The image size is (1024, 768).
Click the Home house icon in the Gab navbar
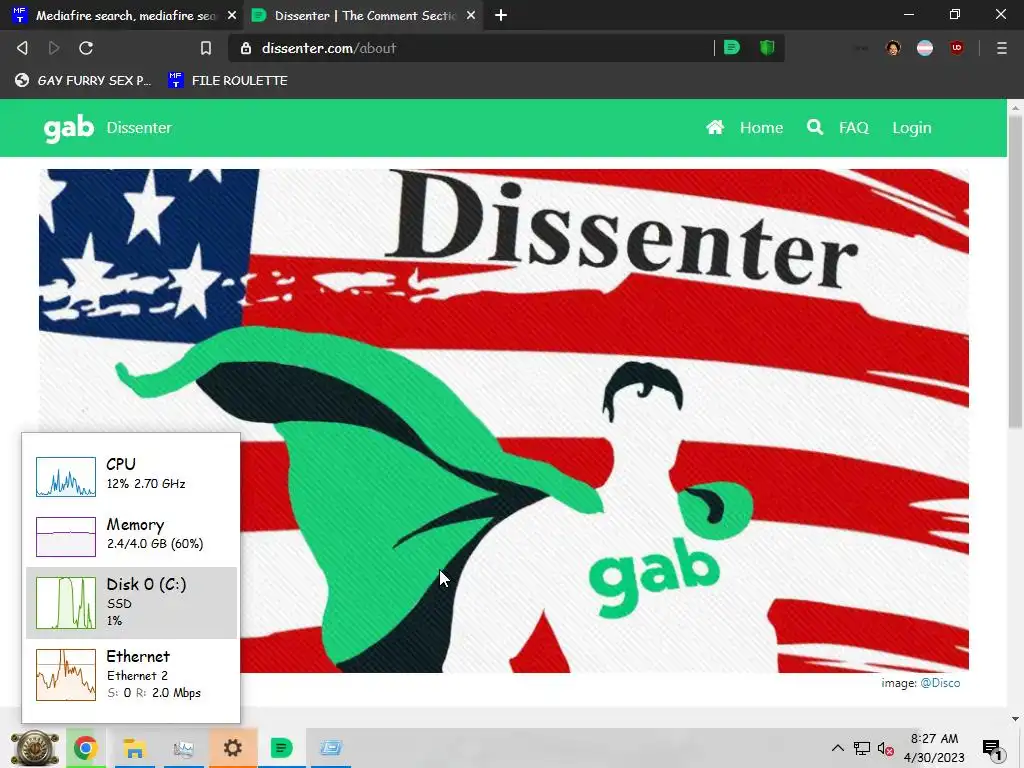click(x=715, y=127)
